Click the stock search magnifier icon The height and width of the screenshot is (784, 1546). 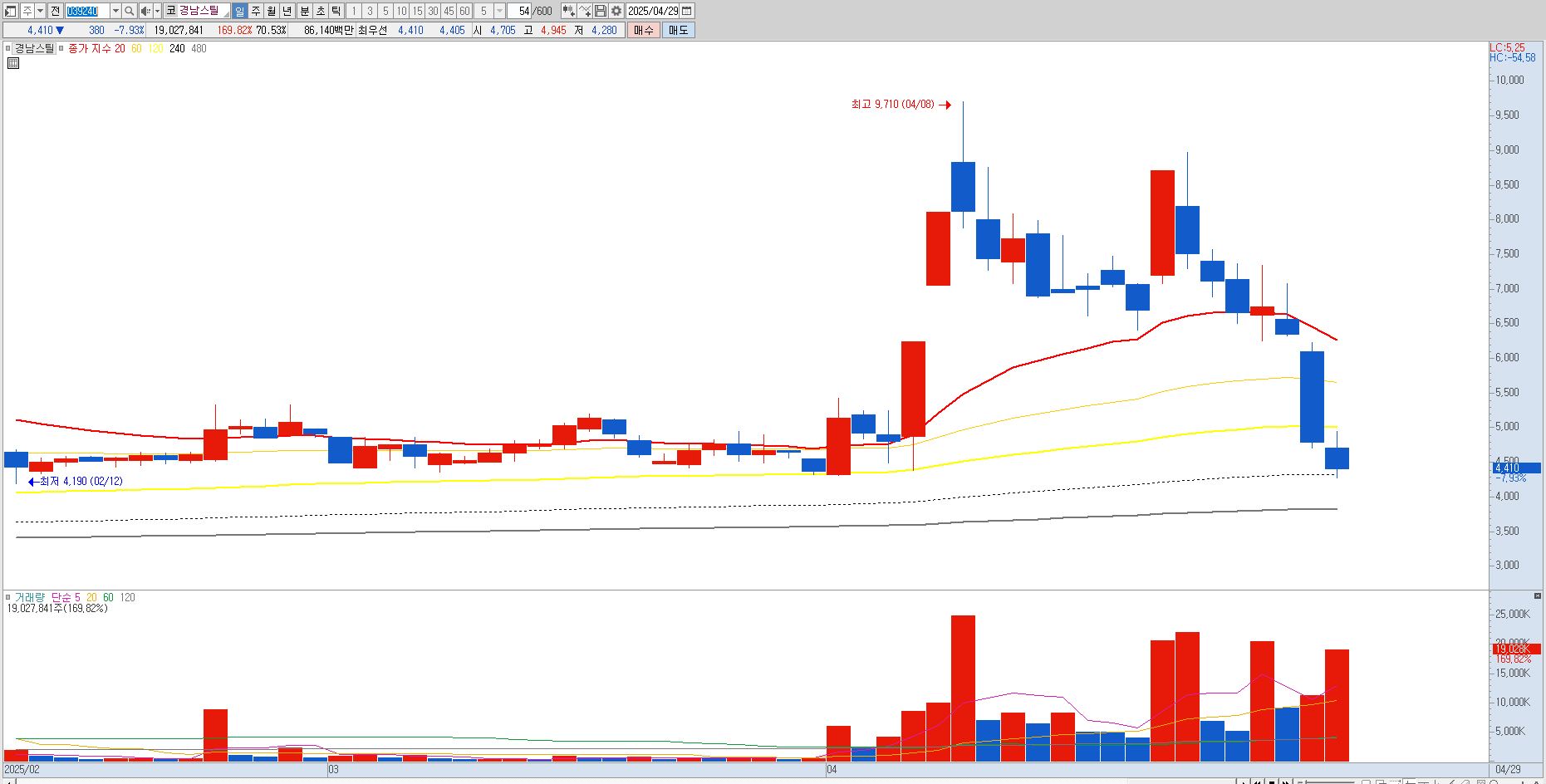coord(129,11)
